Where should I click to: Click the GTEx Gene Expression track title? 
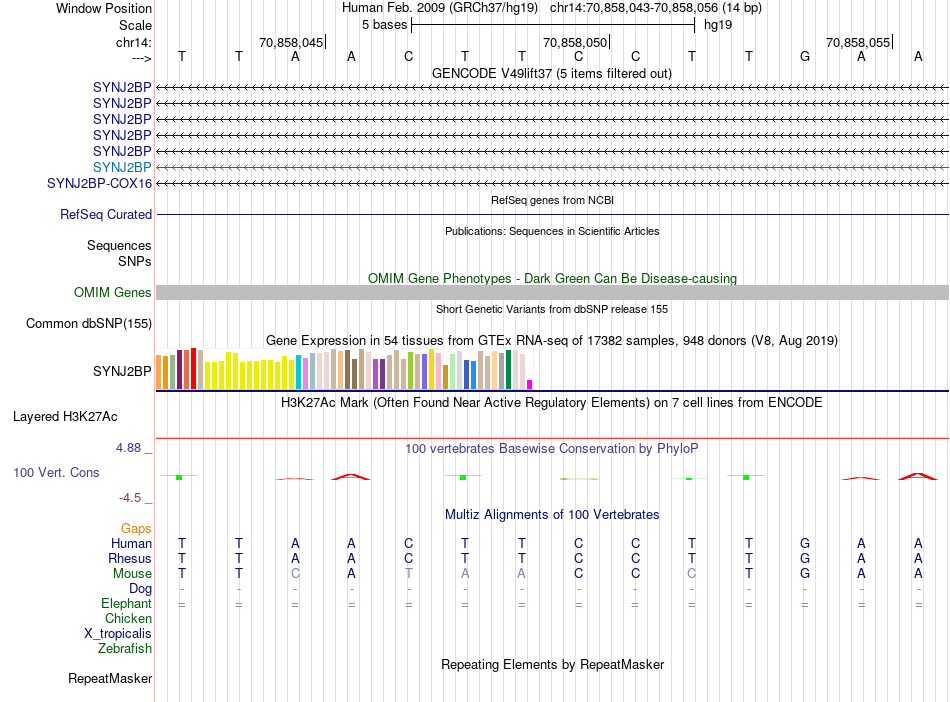[x=552, y=340]
